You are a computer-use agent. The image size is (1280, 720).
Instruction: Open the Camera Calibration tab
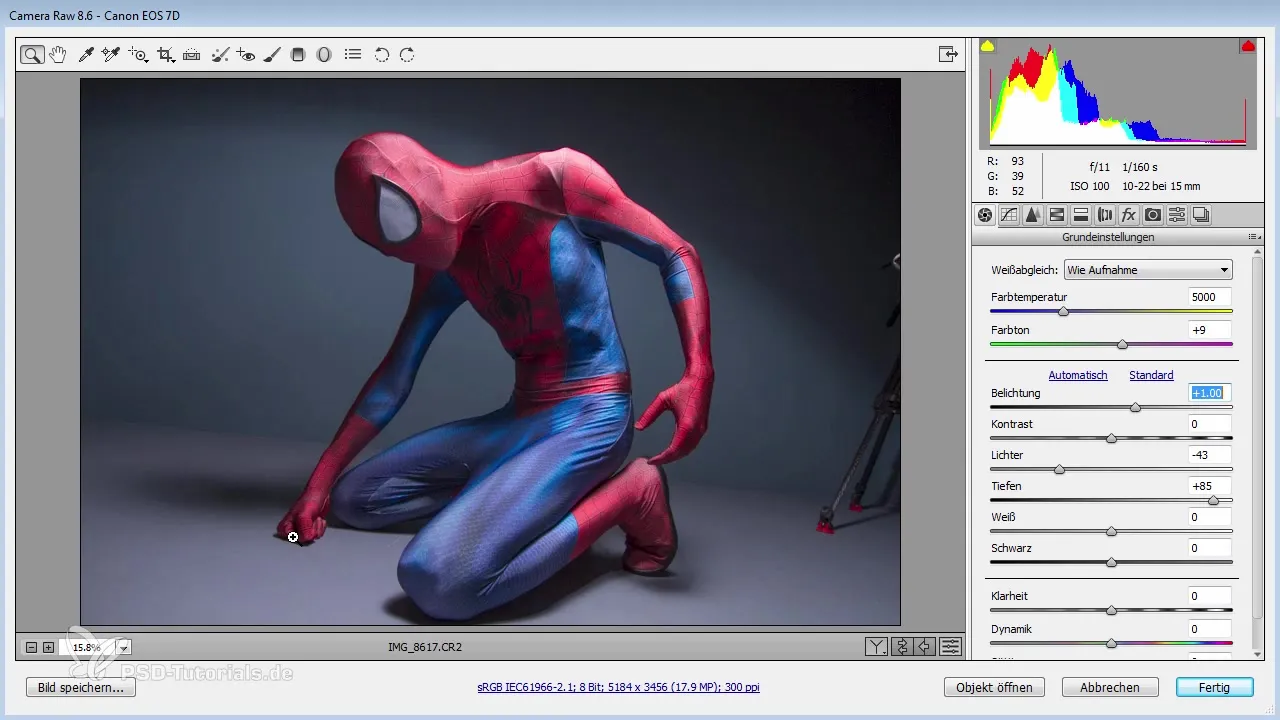coord(1153,214)
